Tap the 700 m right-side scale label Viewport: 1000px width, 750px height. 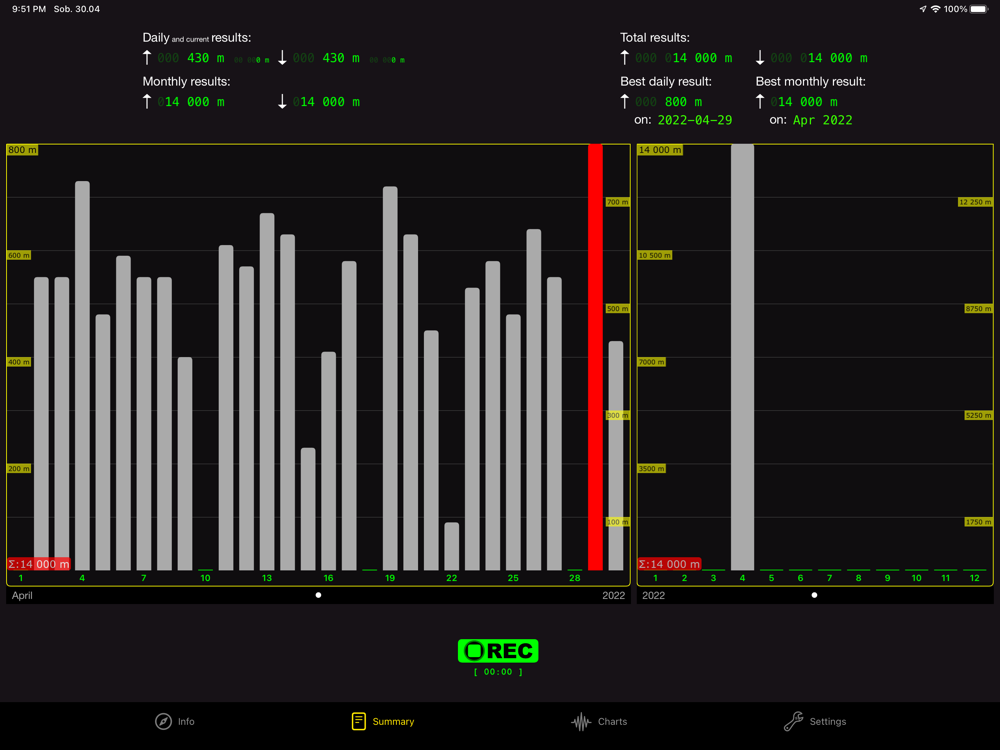click(x=617, y=202)
